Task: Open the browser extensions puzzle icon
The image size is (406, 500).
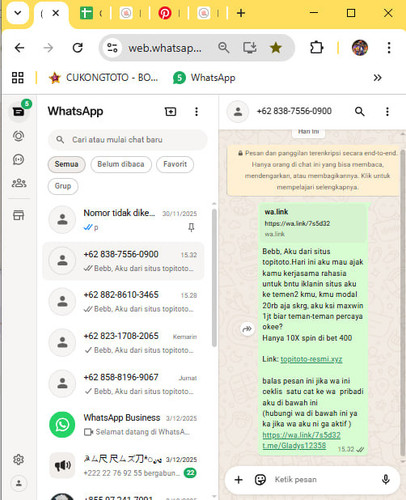Action: point(316,48)
